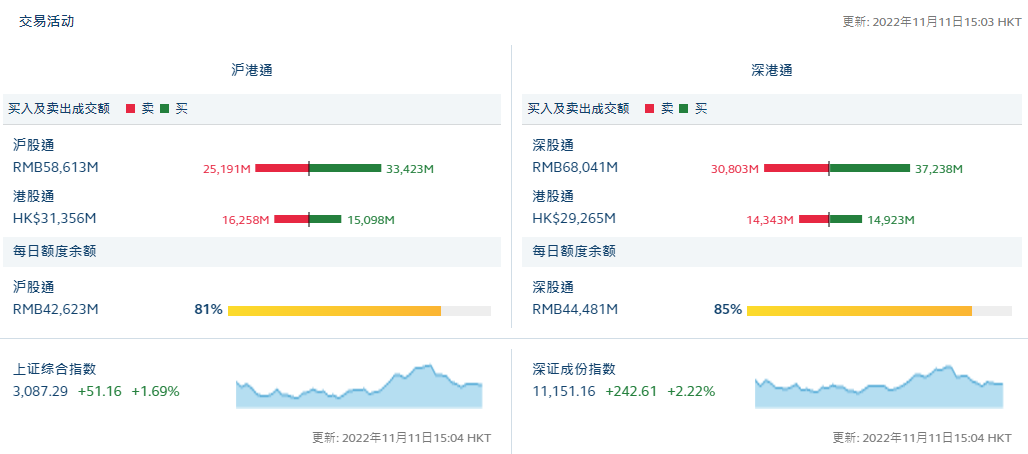Select the 深港通 section header
Viewport: 1028px width, 454px height.
point(772,70)
